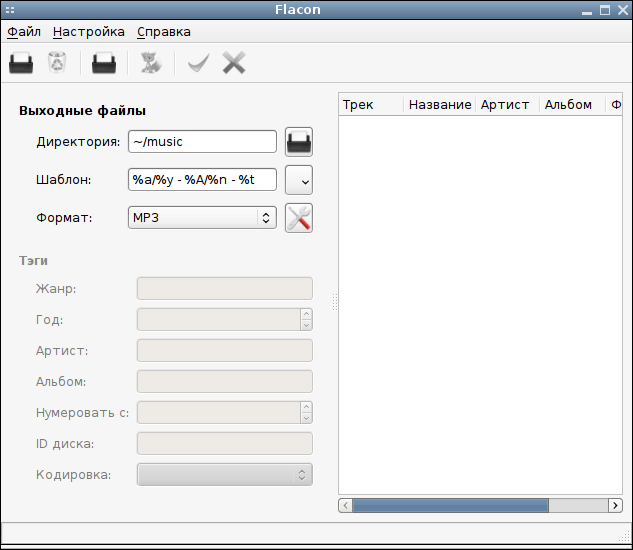The width and height of the screenshot is (633, 550).
Task: Focus the Нумеровать с spin box field
Action: tap(218, 412)
